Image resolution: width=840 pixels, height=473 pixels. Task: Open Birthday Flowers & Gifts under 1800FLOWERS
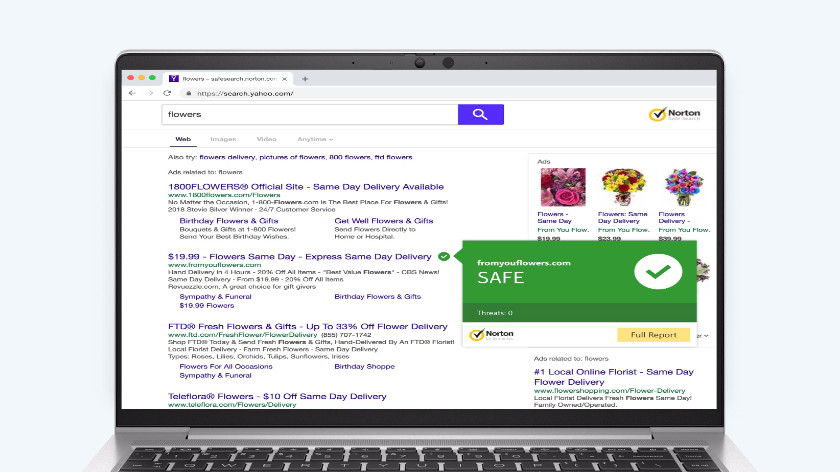(229, 221)
